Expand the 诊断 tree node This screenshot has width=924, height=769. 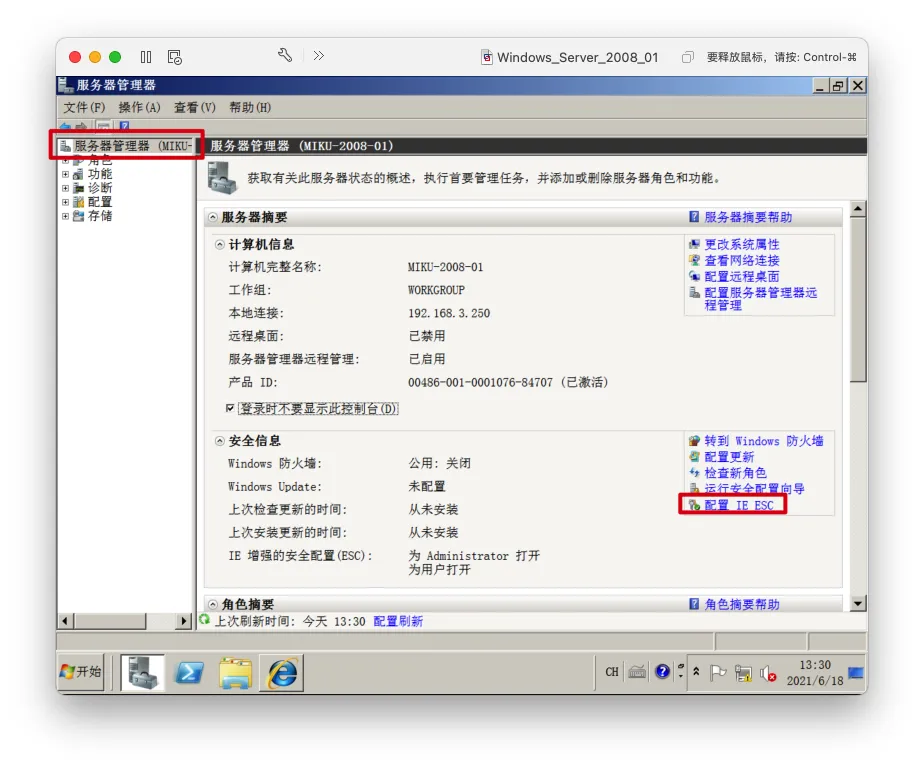(x=65, y=189)
